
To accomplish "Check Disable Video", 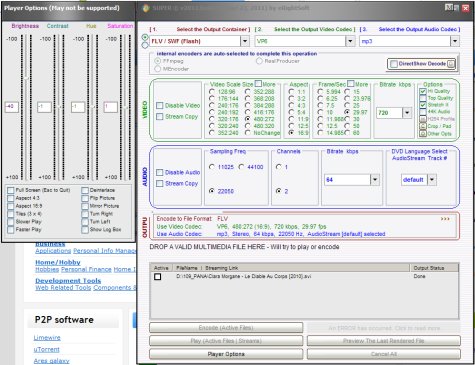I will pos(160,106).
